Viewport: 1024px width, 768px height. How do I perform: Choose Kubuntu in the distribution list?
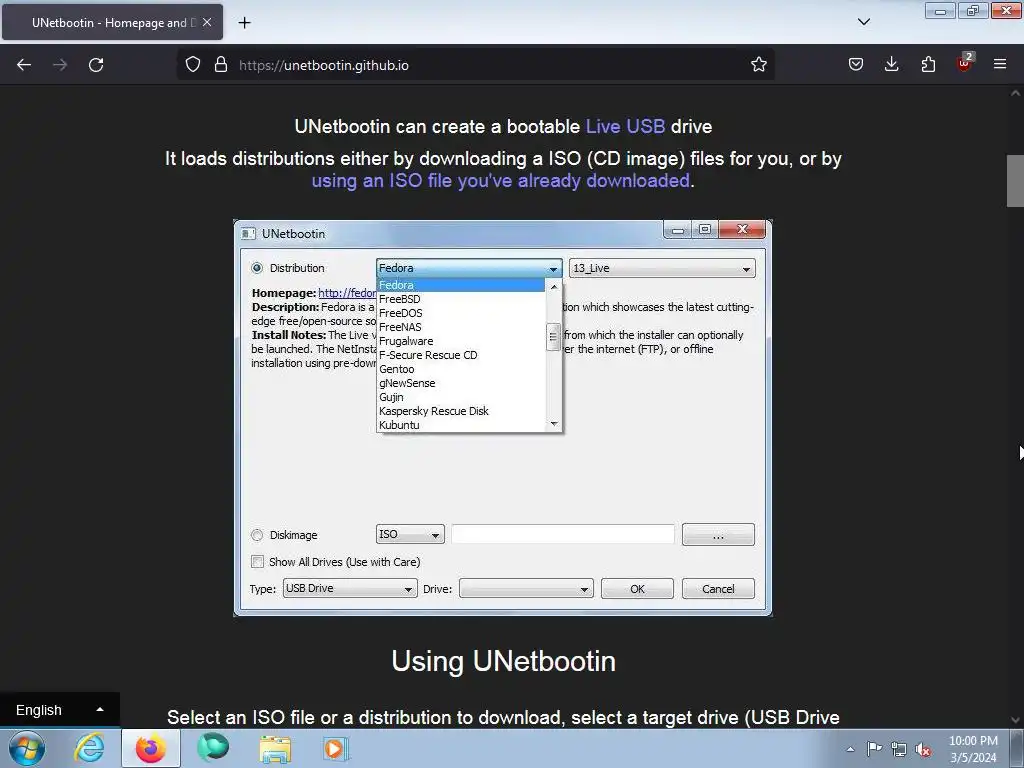[x=461, y=425]
